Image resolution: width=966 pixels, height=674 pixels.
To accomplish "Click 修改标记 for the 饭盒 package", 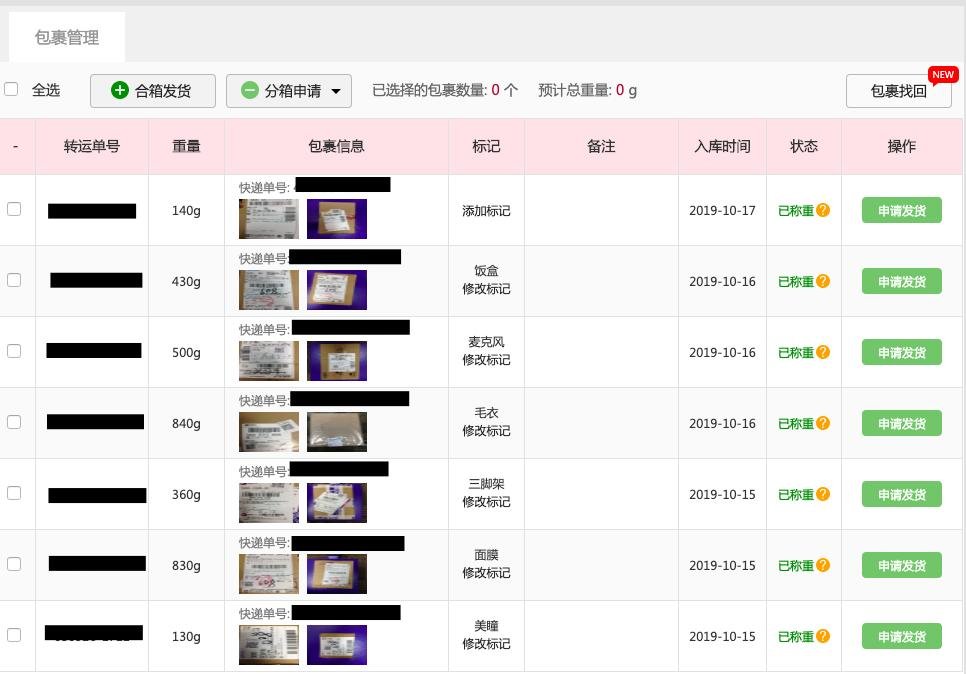I will click(x=486, y=289).
